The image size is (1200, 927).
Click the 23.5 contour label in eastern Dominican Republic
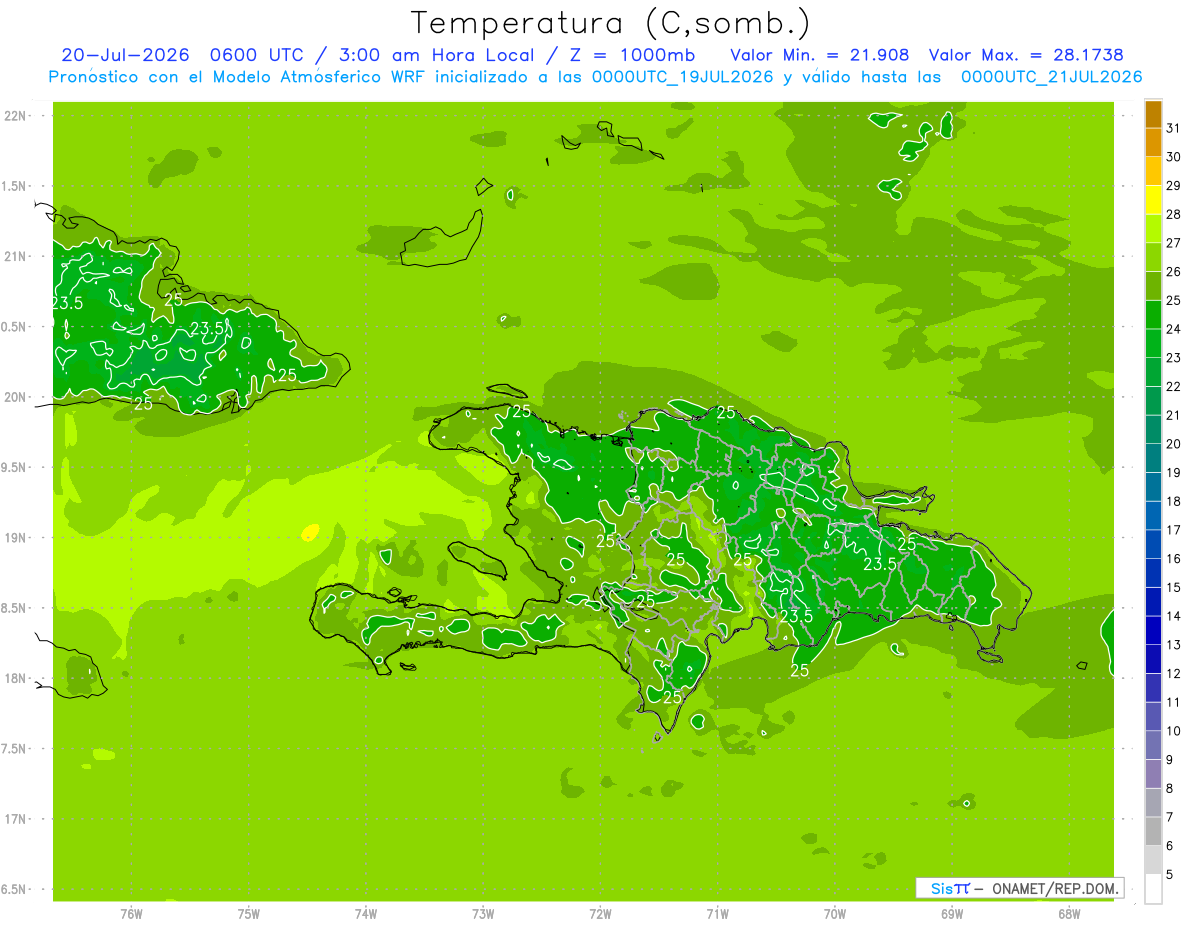(880, 564)
